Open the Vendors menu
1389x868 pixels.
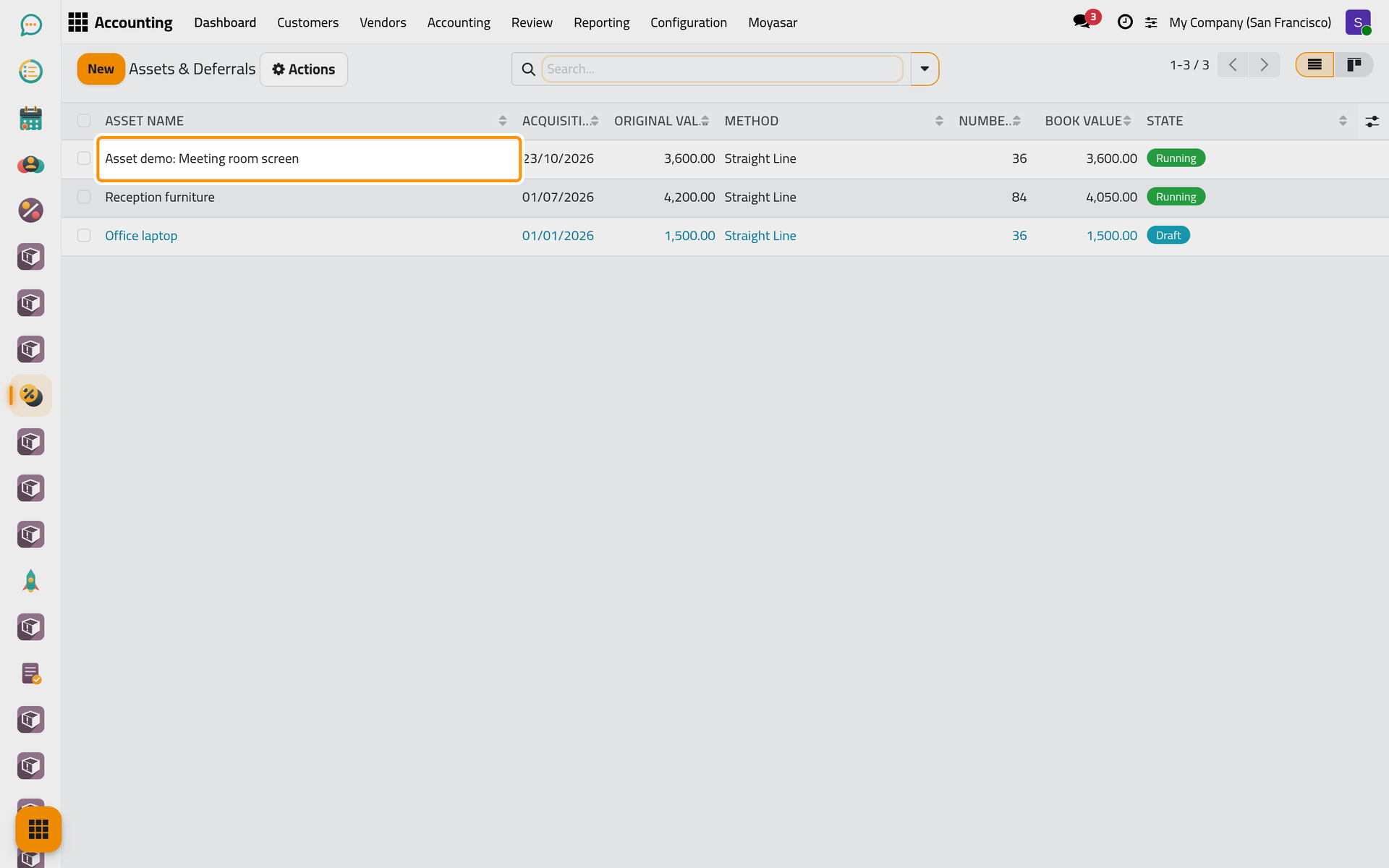click(383, 22)
